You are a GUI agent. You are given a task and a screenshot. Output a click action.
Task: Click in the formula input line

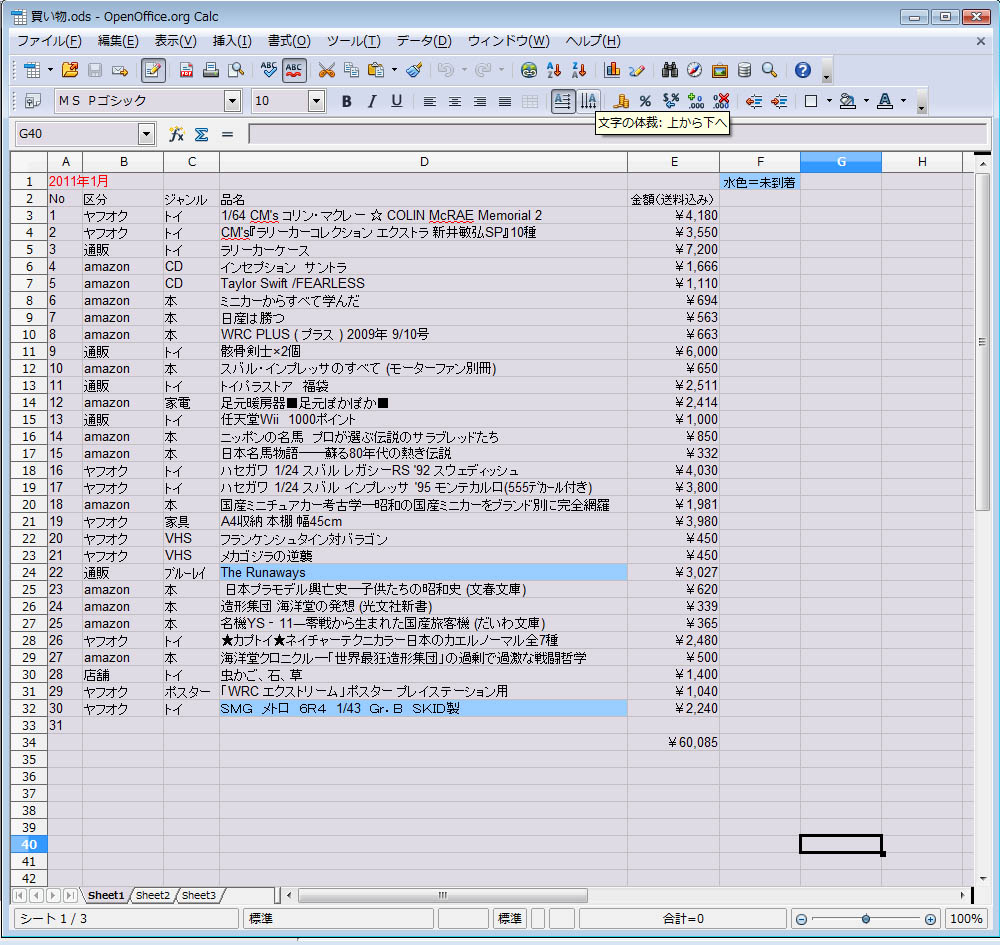point(617,134)
